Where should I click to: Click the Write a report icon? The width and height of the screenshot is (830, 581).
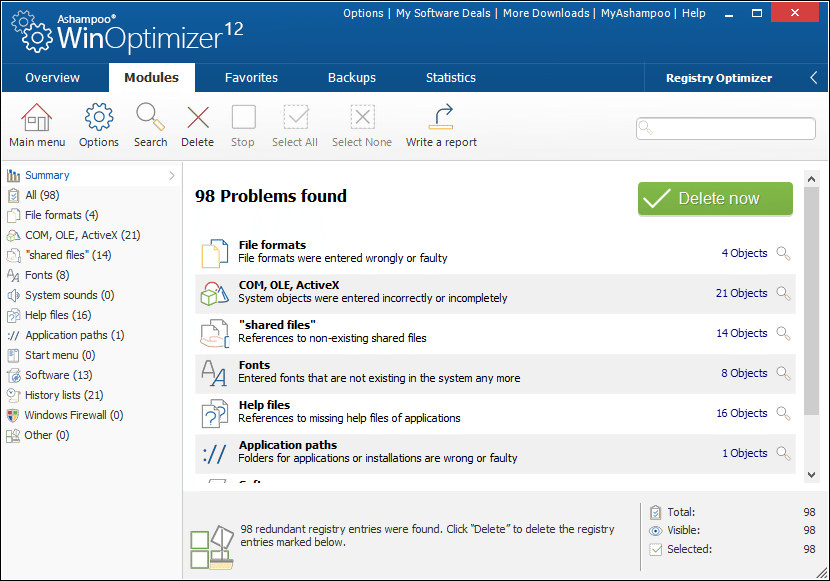[x=441, y=117]
